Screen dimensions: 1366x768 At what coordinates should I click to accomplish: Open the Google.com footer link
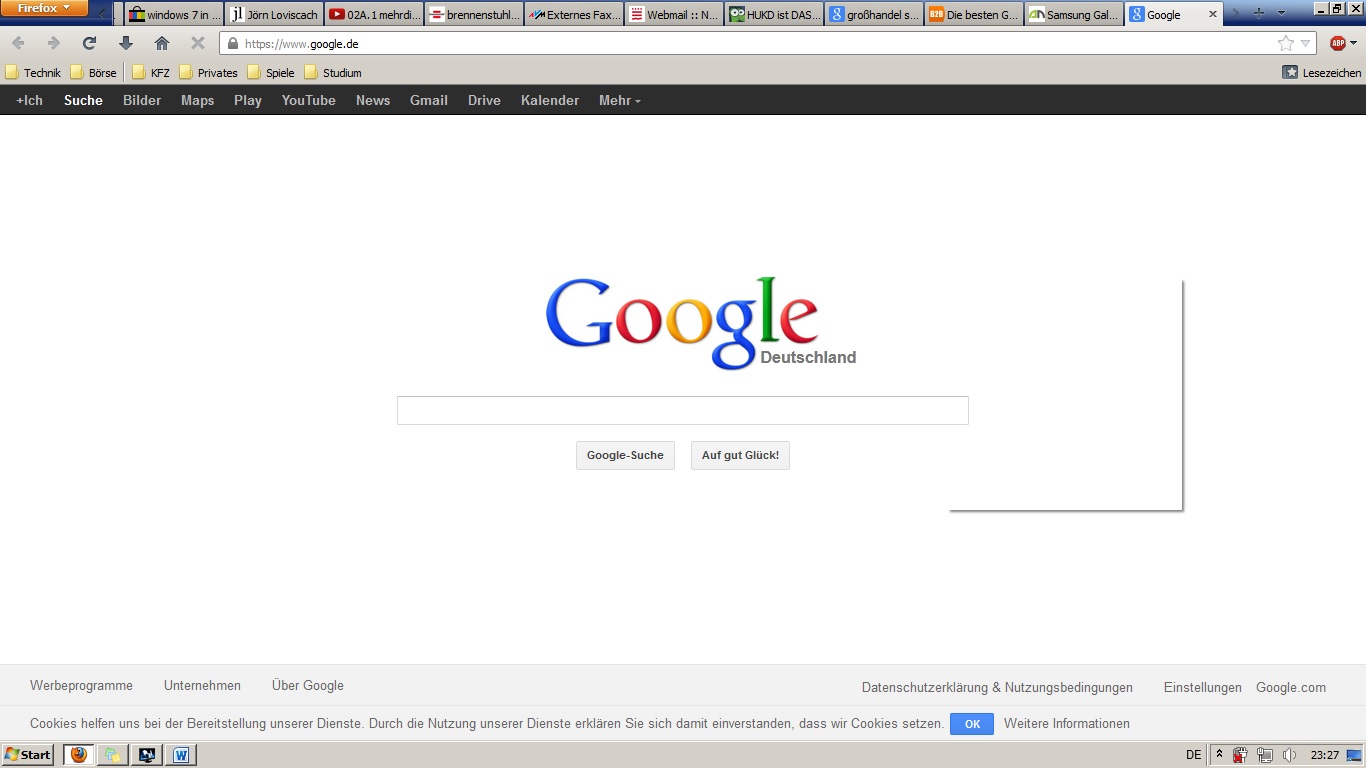(1291, 688)
